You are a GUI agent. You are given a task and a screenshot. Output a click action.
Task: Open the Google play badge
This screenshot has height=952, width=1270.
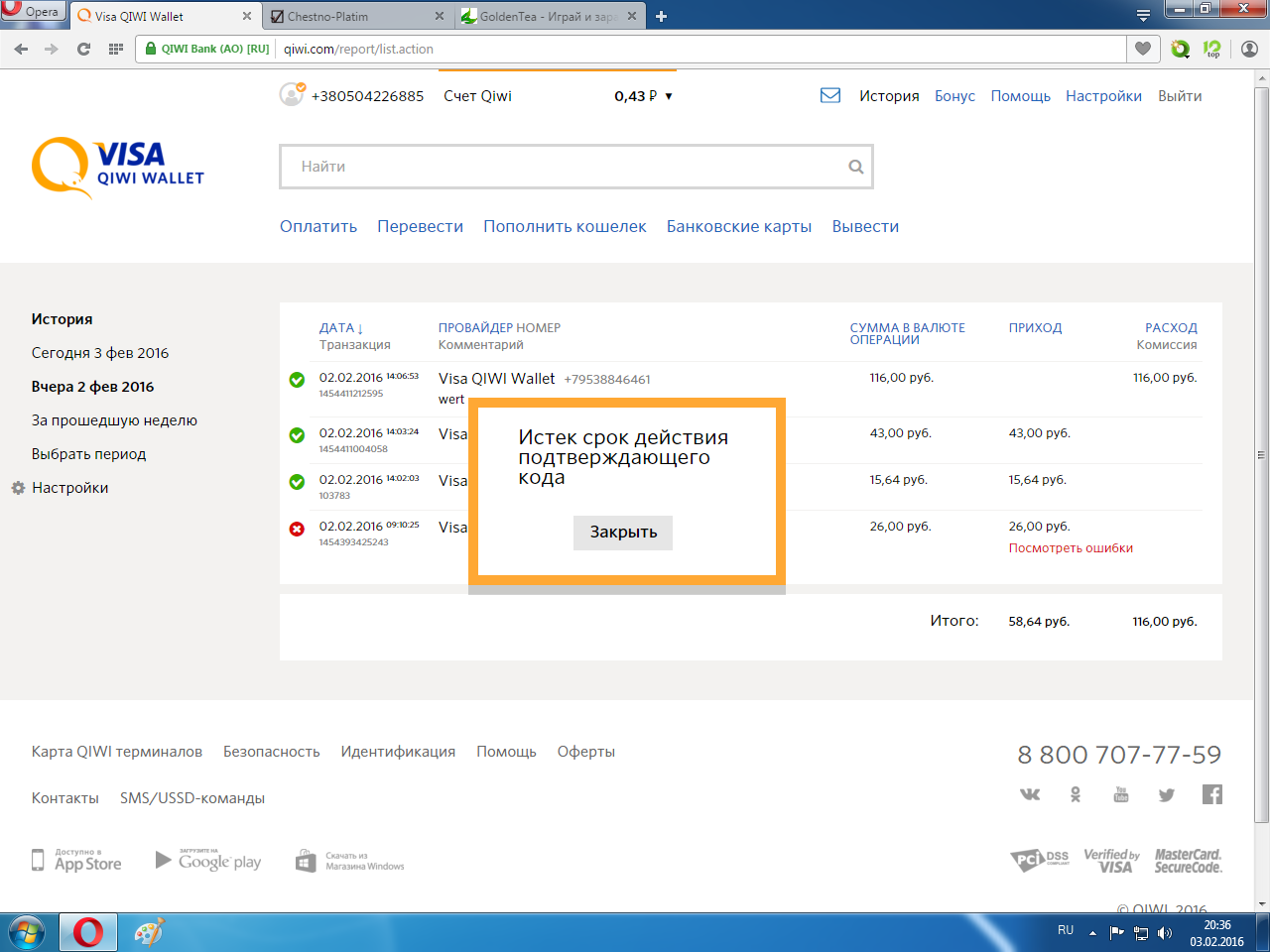(x=208, y=860)
